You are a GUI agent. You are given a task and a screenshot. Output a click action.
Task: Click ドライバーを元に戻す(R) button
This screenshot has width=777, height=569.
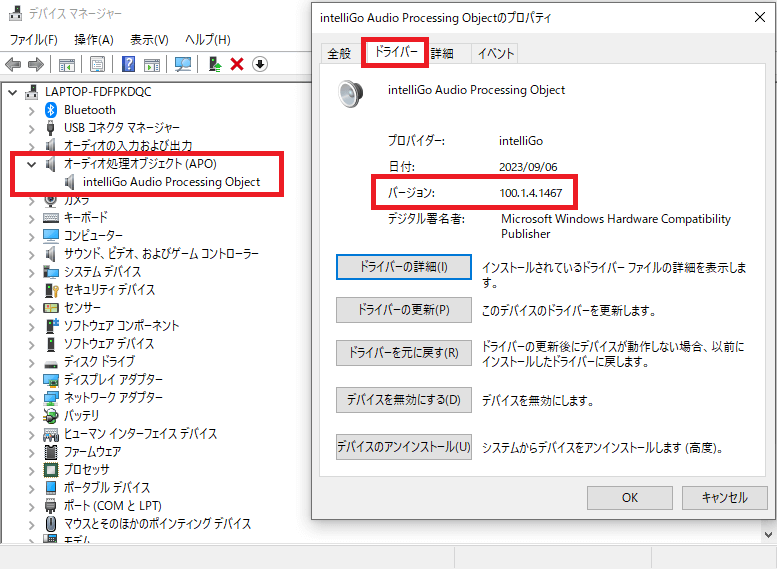[x=404, y=353]
